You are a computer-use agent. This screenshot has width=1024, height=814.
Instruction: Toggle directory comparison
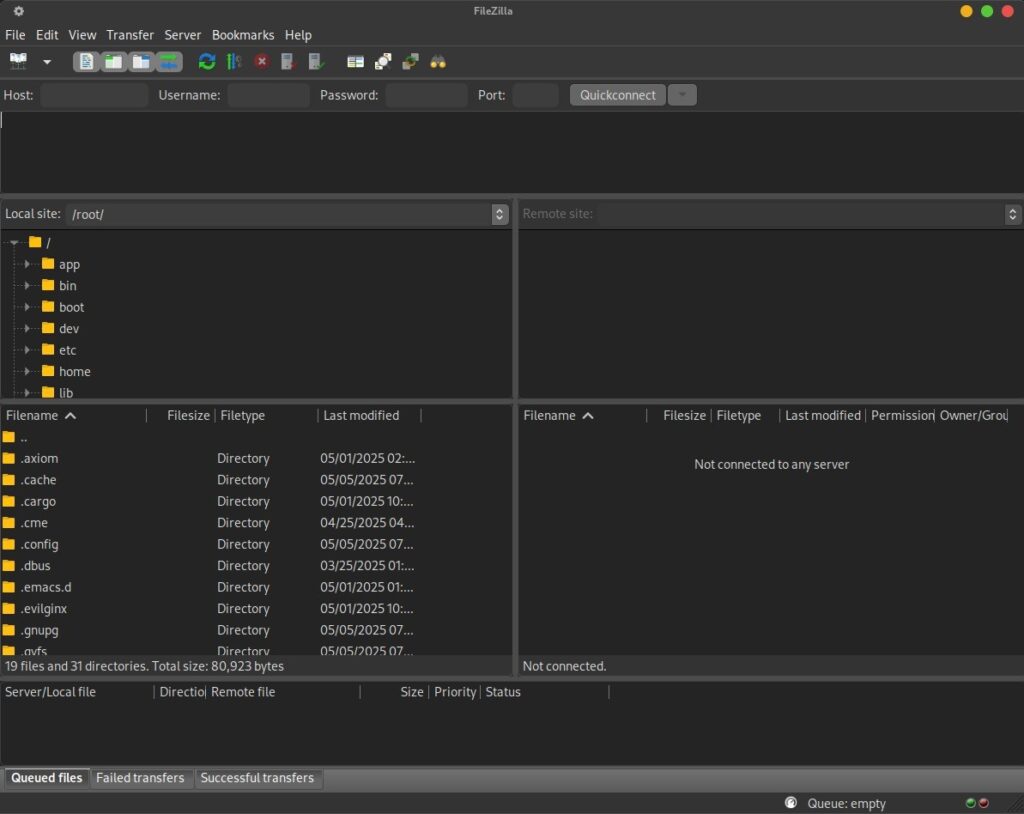[383, 62]
